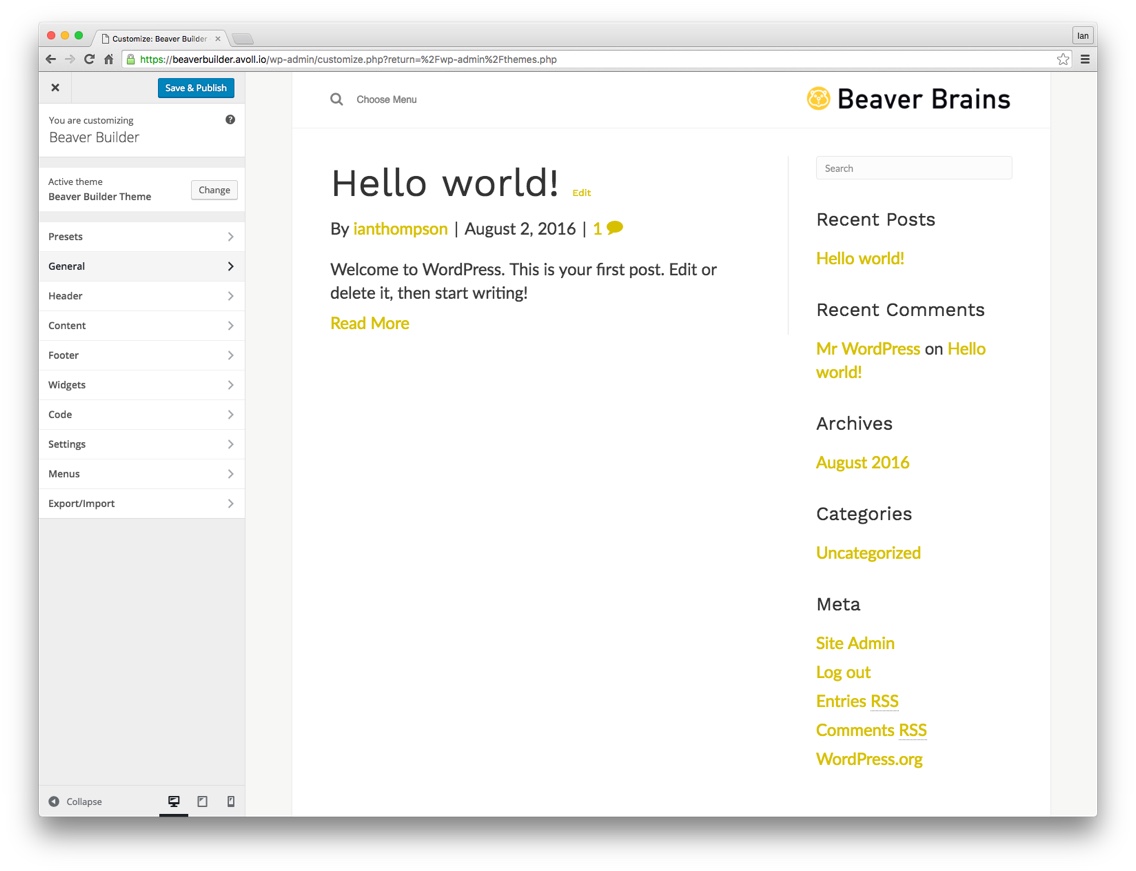The image size is (1136, 871).
Task: Expand the General panel
Action: [x=142, y=267]
